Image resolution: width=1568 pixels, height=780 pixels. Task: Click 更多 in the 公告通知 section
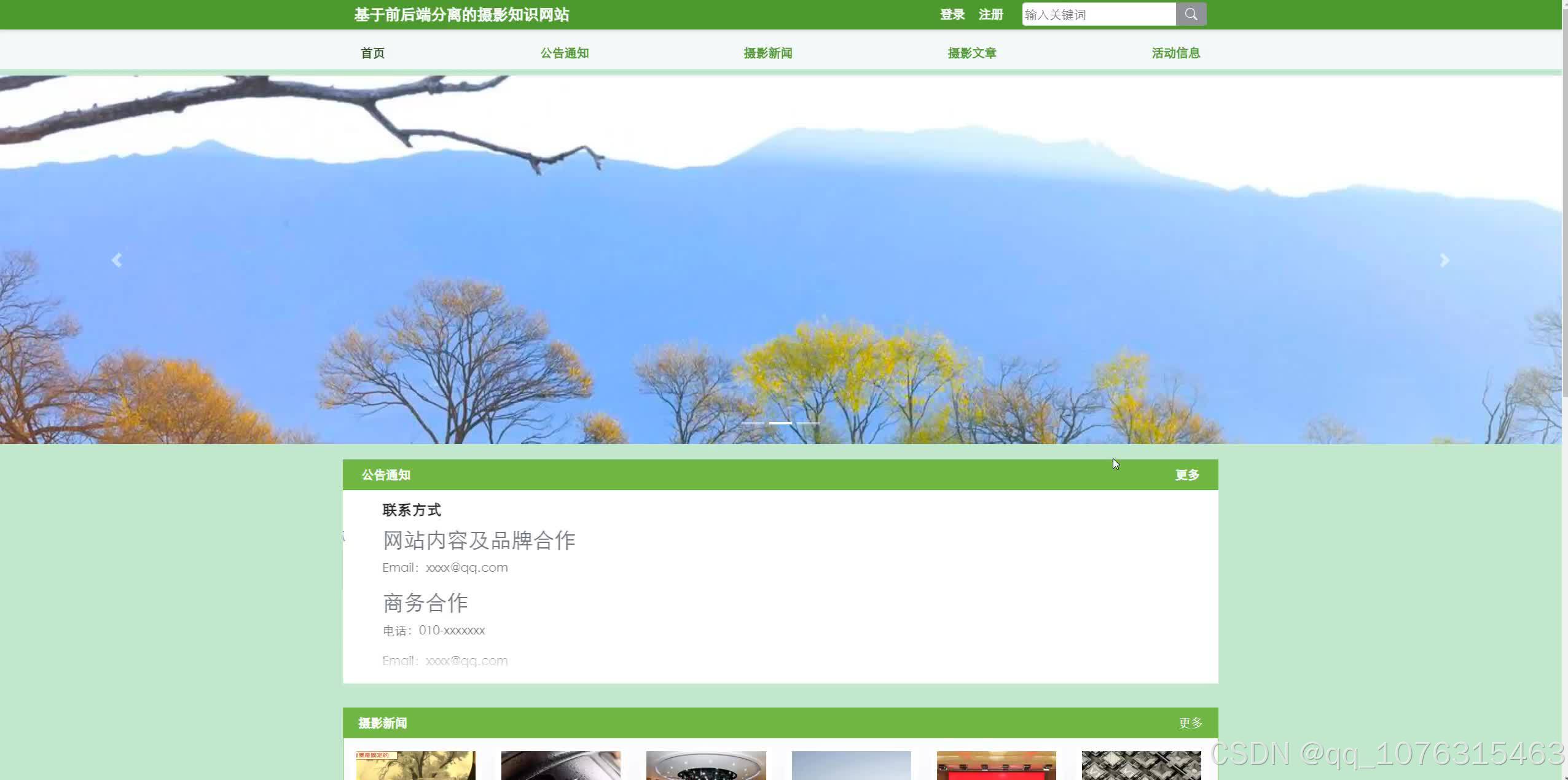[x=1186, y=474]
